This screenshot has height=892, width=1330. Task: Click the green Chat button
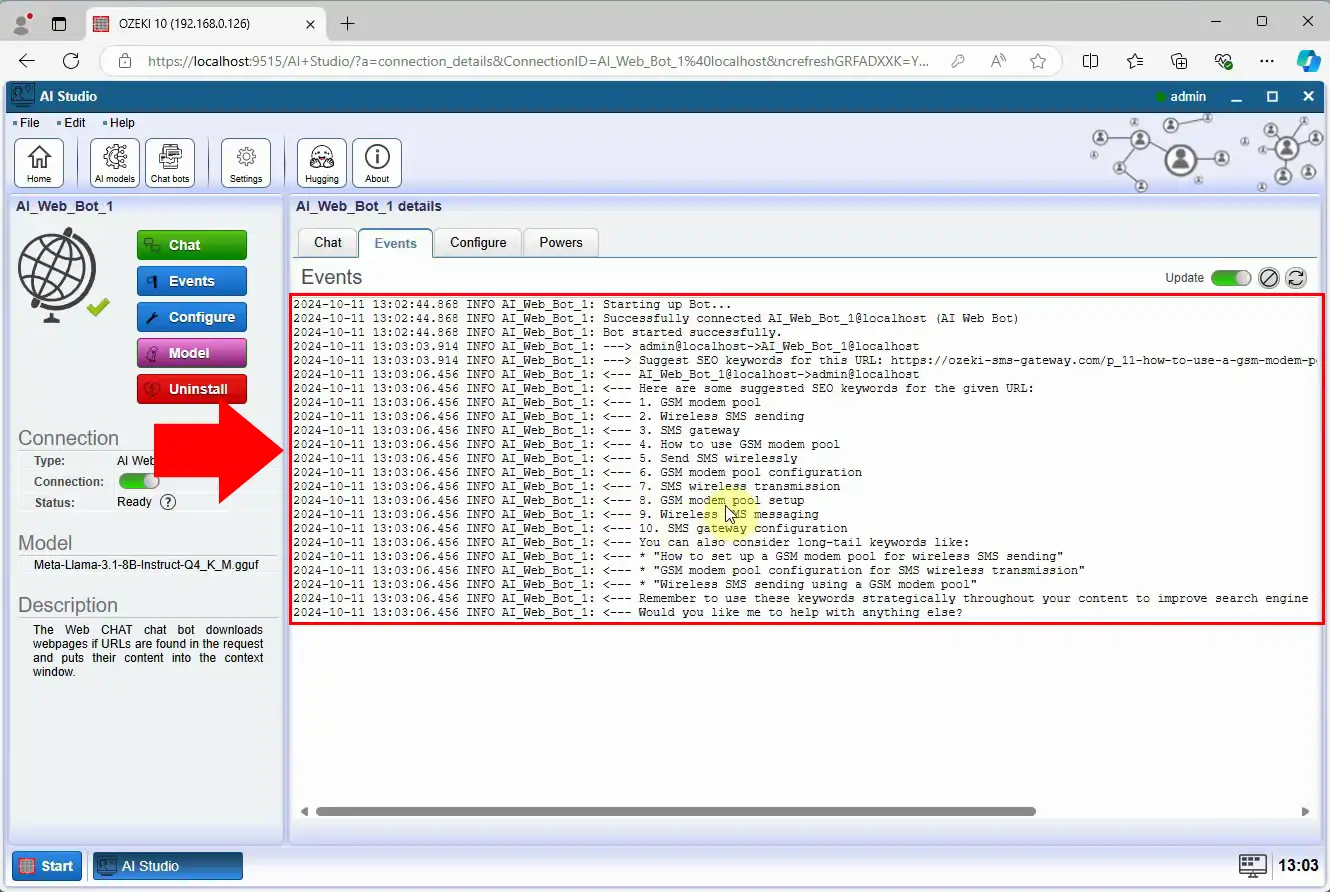(192, 245)
